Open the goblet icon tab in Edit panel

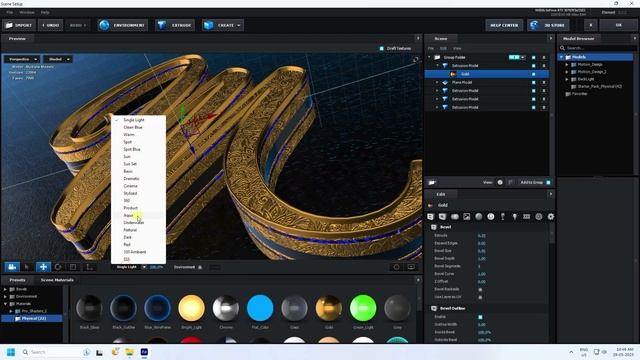[503, 217]
